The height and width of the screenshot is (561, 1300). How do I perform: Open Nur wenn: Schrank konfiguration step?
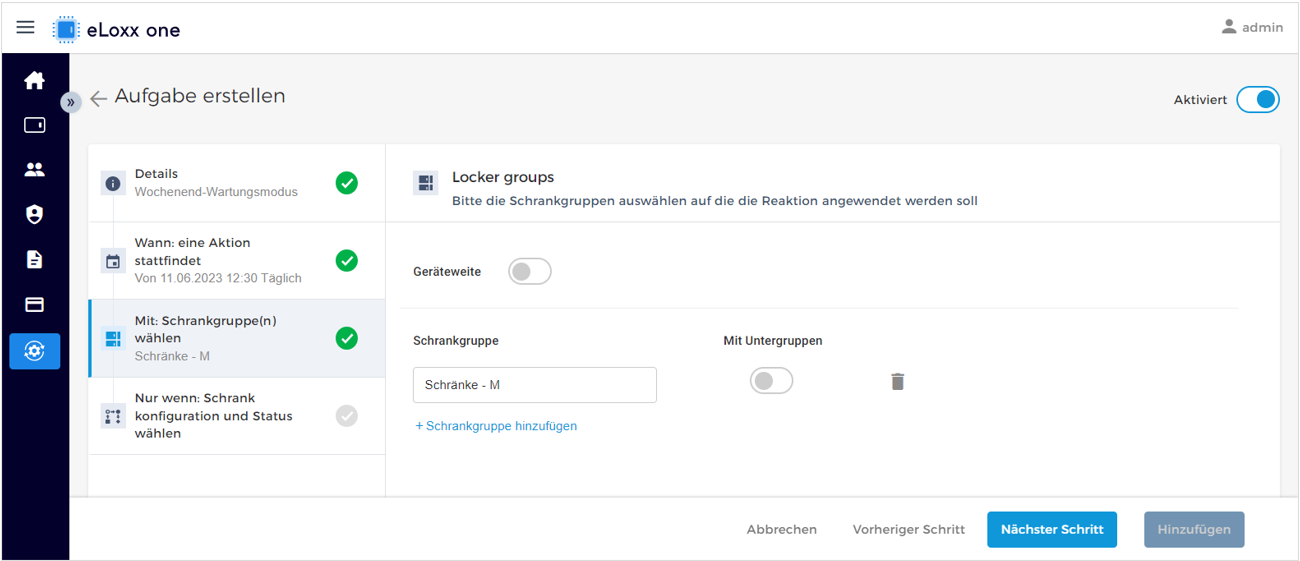[x=237, y=415]
